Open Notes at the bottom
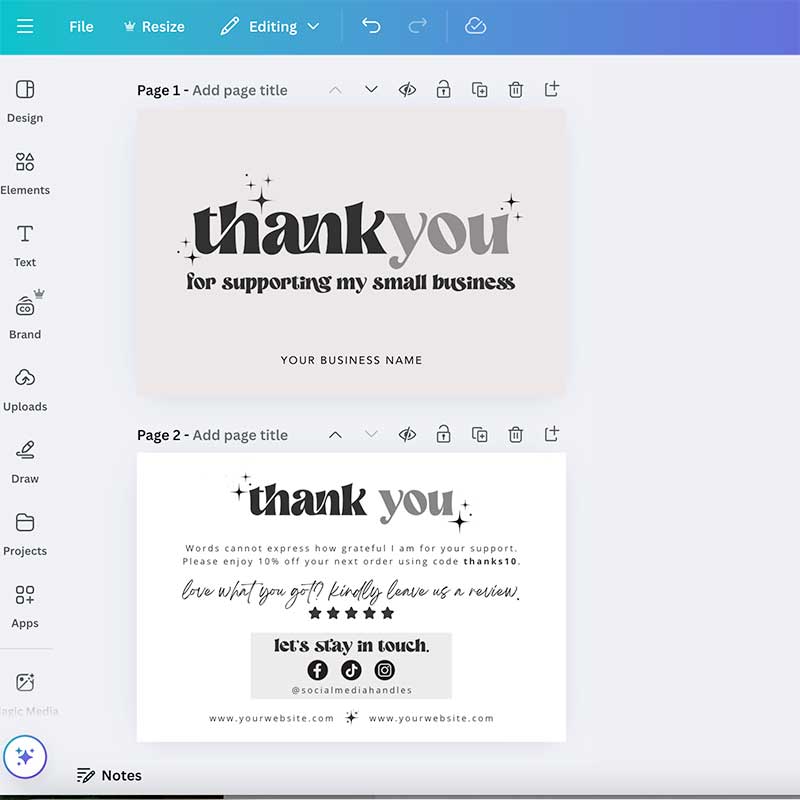 [109, 776]
